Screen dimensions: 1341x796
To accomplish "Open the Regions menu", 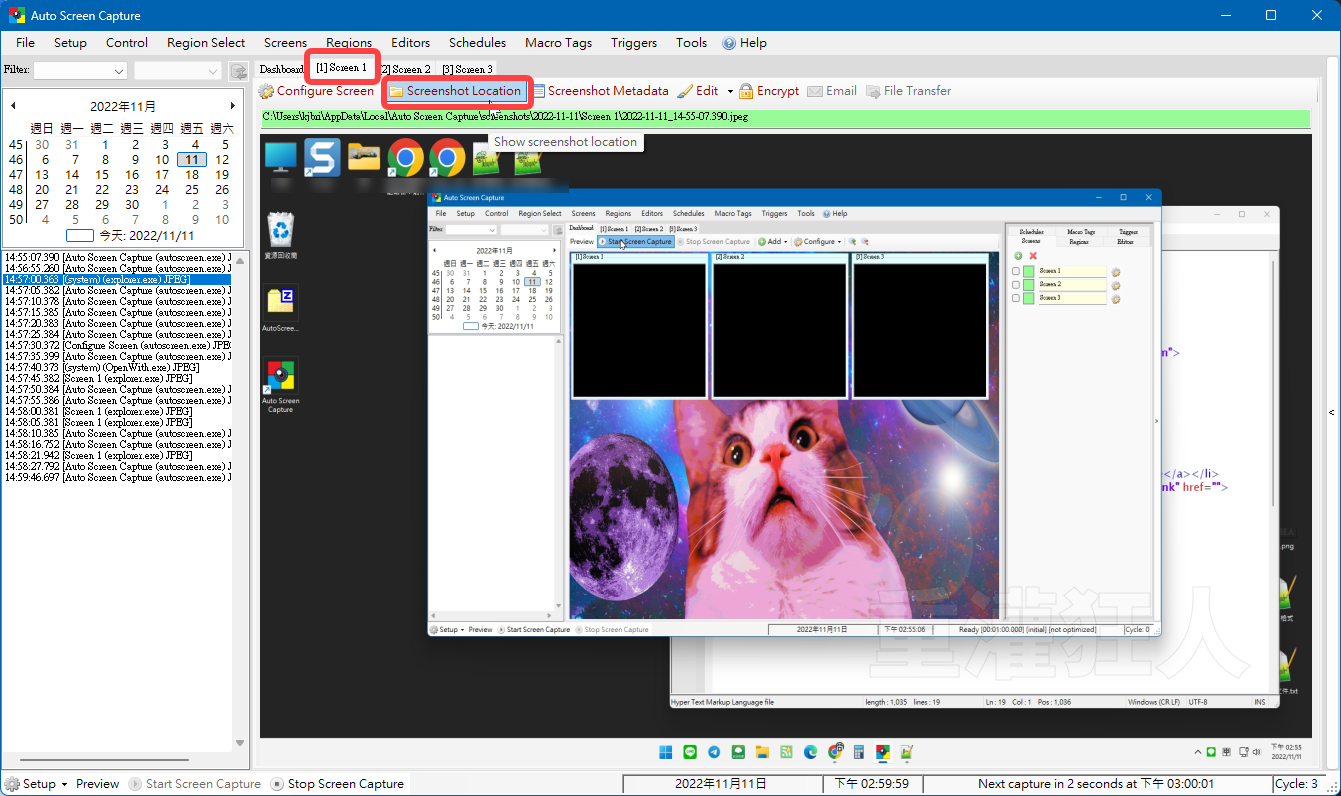I will point(349,43).
